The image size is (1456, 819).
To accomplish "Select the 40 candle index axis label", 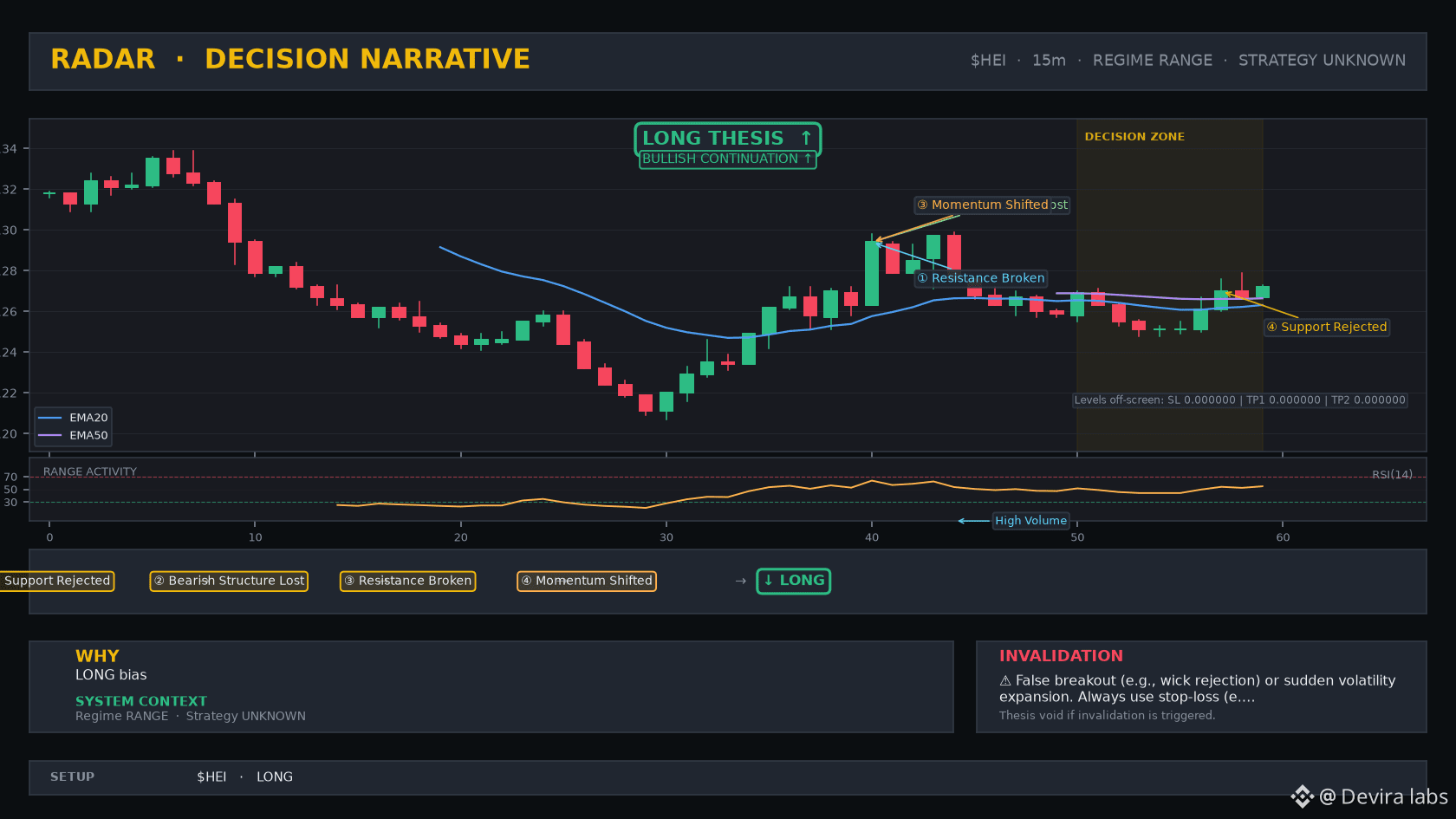I will [872, 537].
